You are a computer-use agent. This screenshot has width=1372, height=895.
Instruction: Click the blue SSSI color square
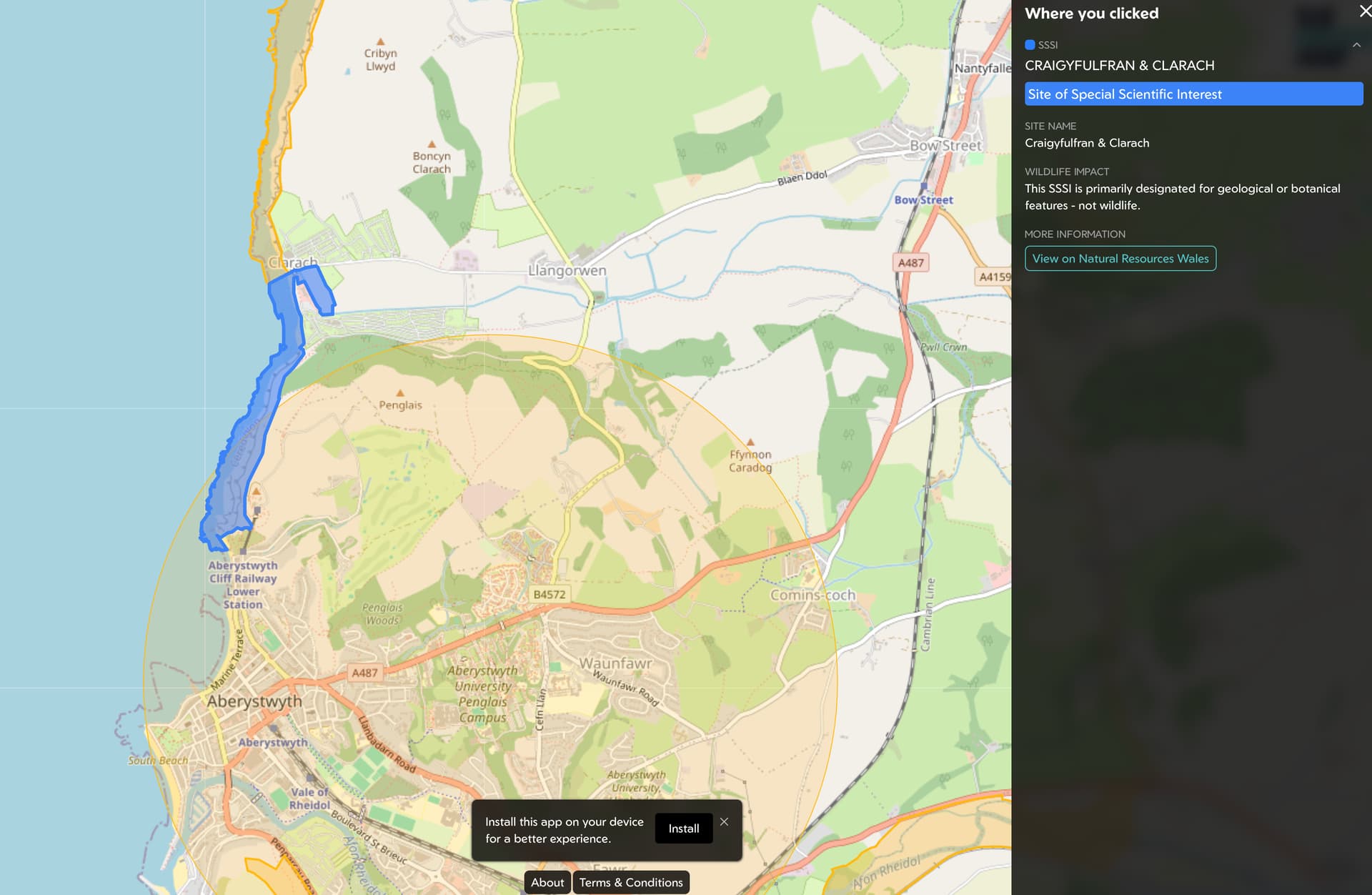click(1030, 45)
